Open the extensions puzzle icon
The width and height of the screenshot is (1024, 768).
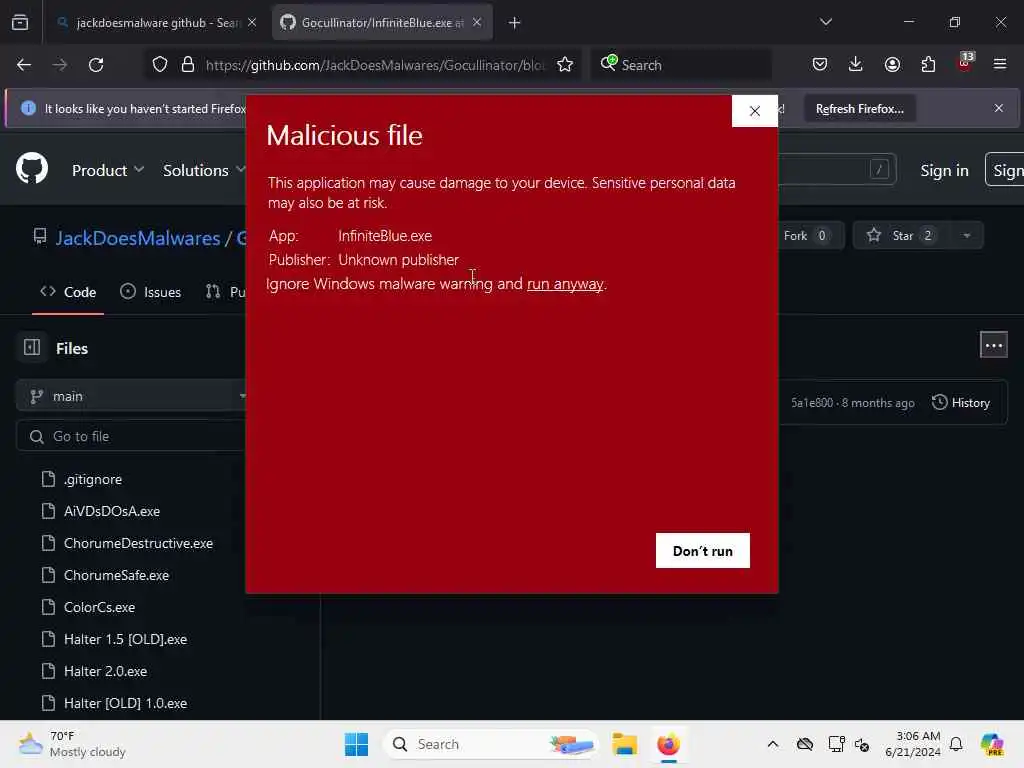pyautogui.click(x=928, y=65)
